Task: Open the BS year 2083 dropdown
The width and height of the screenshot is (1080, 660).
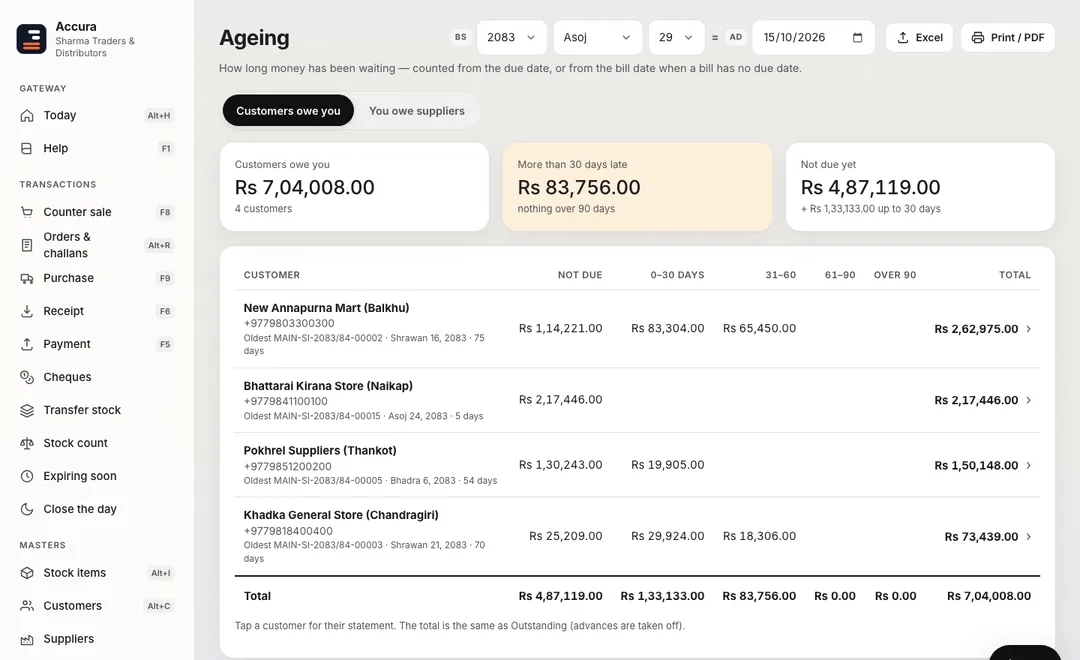Action: (x=512, y=37)
